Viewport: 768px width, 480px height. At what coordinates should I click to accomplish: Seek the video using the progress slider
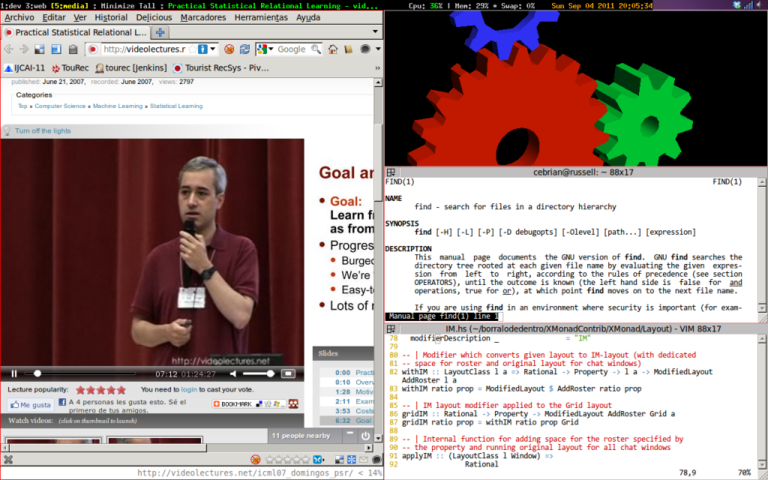80,374
